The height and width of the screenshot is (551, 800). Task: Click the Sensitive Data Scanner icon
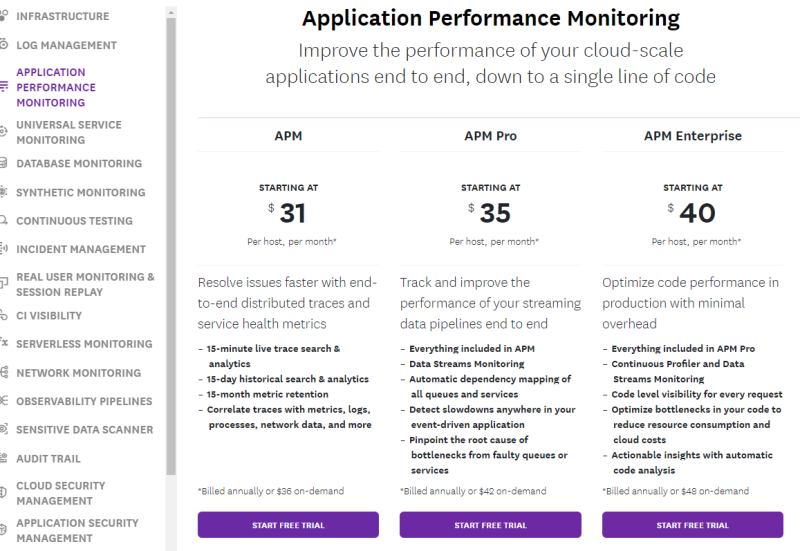4,430
